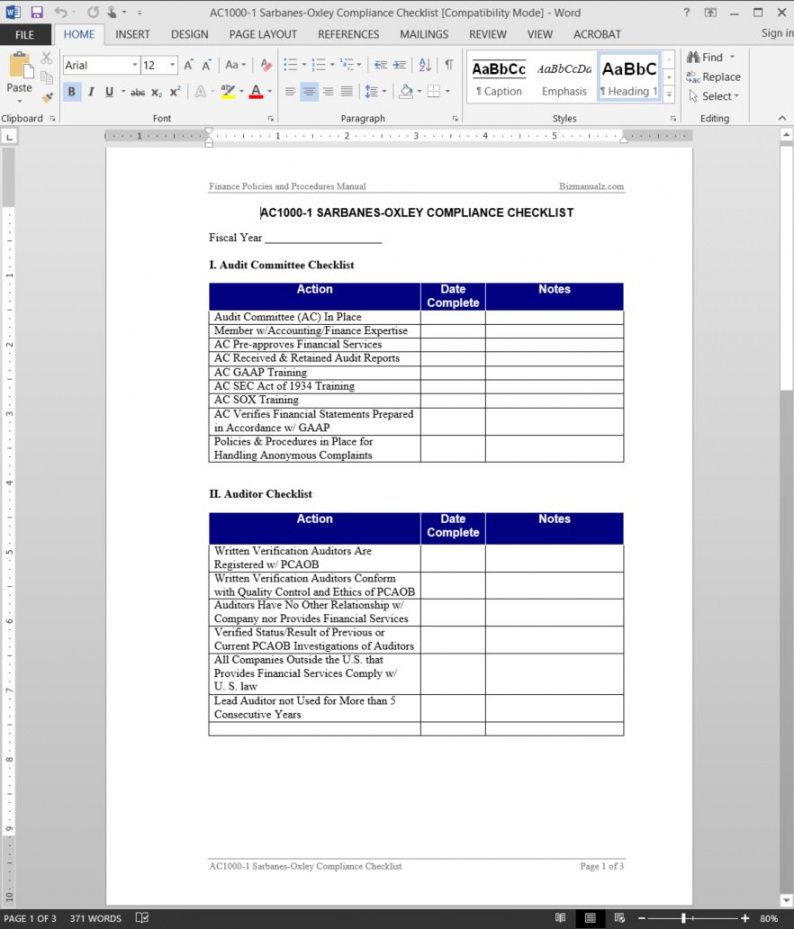Click the Replace button
Image resolution: width=794 pixels, height=929 pixels.
point(713,77)
